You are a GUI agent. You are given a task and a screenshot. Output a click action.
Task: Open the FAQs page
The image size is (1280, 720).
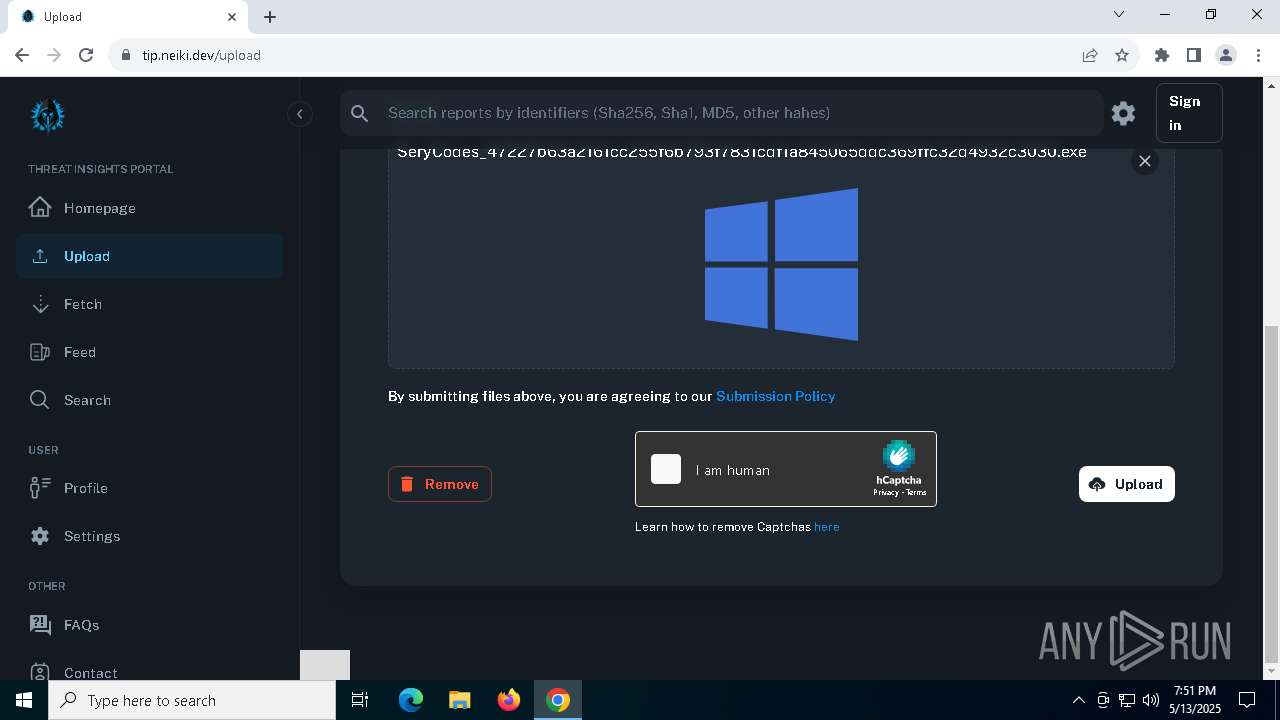tap(149, 625)
